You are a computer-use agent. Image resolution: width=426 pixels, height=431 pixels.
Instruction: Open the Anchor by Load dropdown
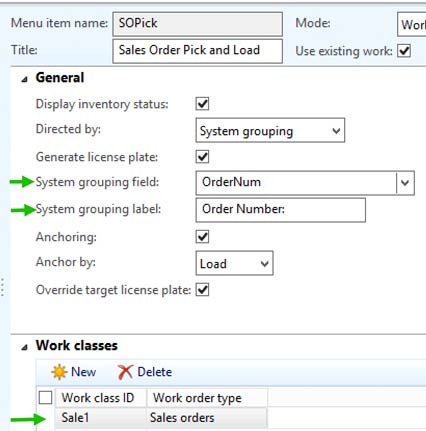click(234, 263)
